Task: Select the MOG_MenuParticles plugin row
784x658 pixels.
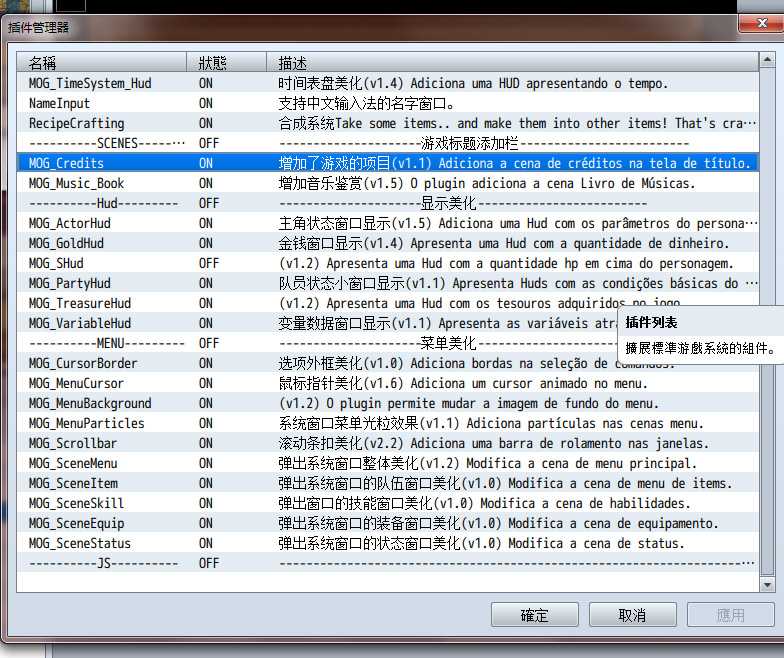Action: (x=388, y=423)
